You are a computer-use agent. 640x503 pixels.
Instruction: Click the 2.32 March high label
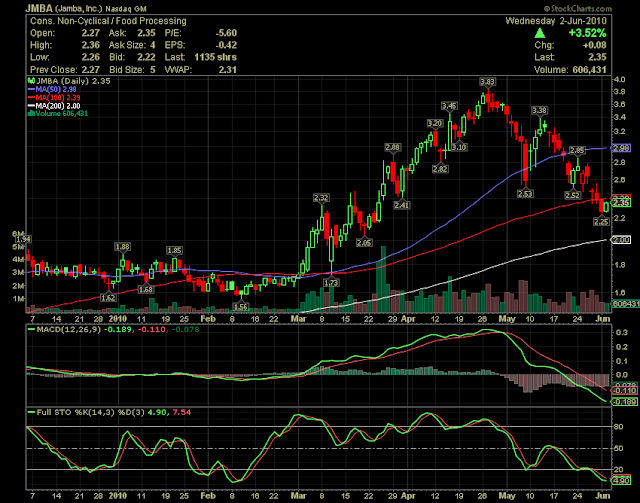coord(321,198)
